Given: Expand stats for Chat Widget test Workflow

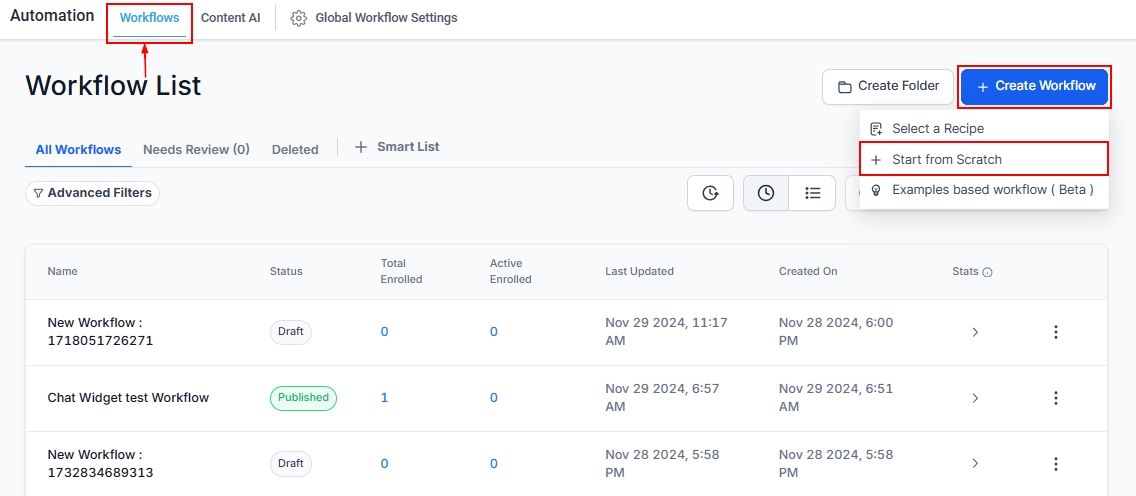Looking at the screenshot, I should point(975,398).
